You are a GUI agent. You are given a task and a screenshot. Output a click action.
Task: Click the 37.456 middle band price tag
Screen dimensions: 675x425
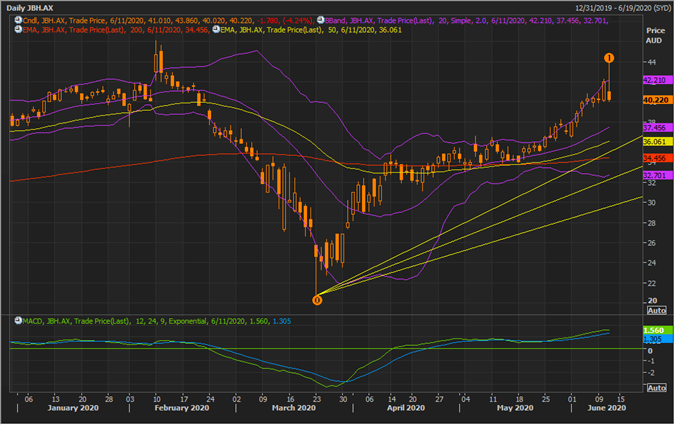[x=657, y=128]
